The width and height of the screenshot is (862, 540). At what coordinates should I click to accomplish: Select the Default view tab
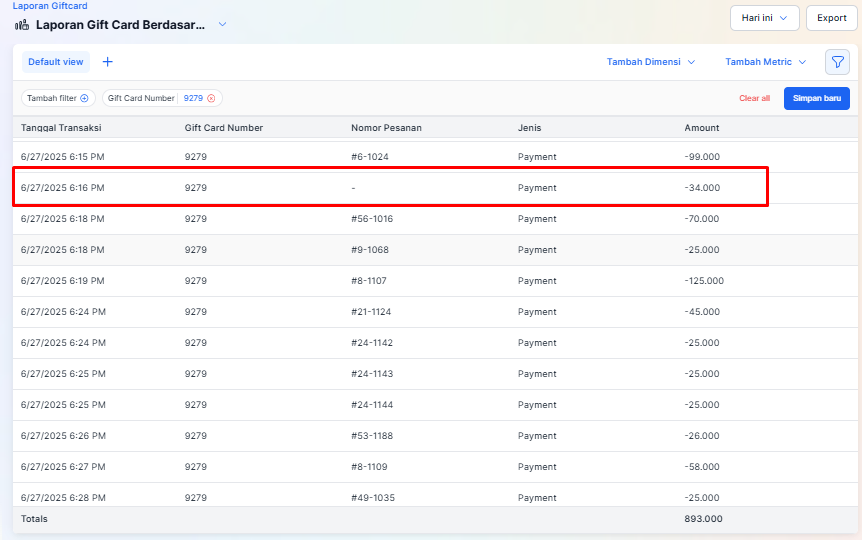[x=56, y=62]
